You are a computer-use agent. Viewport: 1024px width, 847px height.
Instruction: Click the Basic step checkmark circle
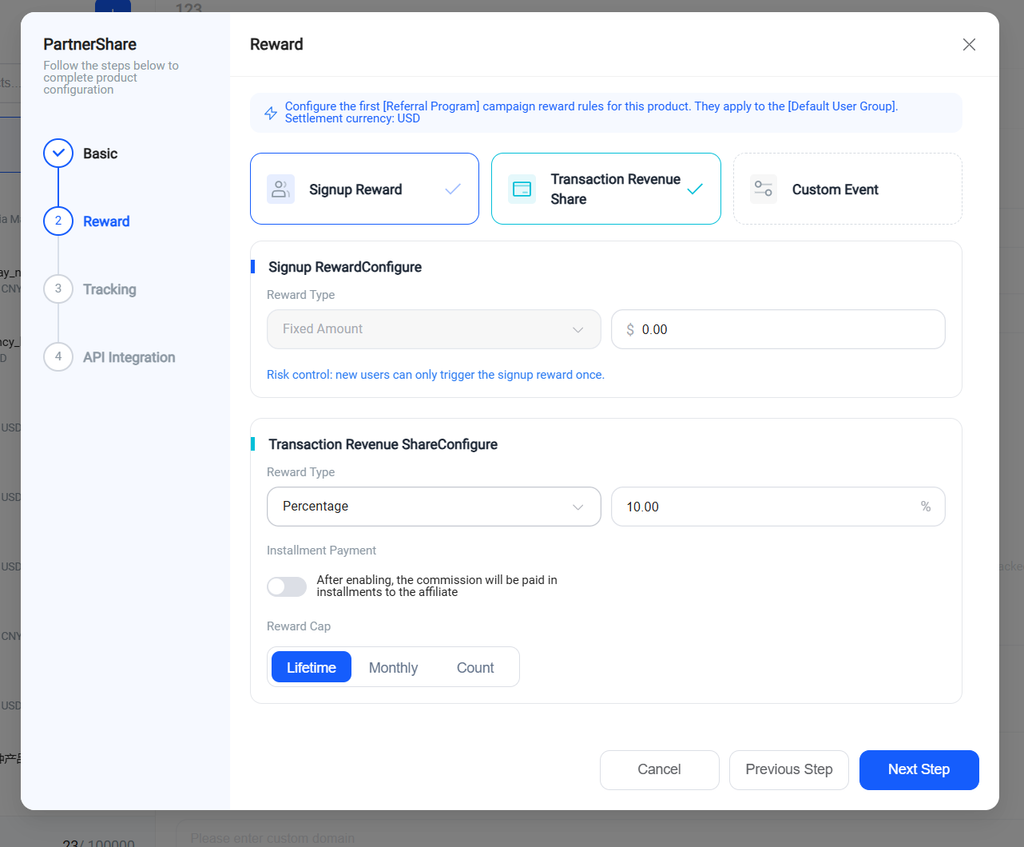point(58,153)
